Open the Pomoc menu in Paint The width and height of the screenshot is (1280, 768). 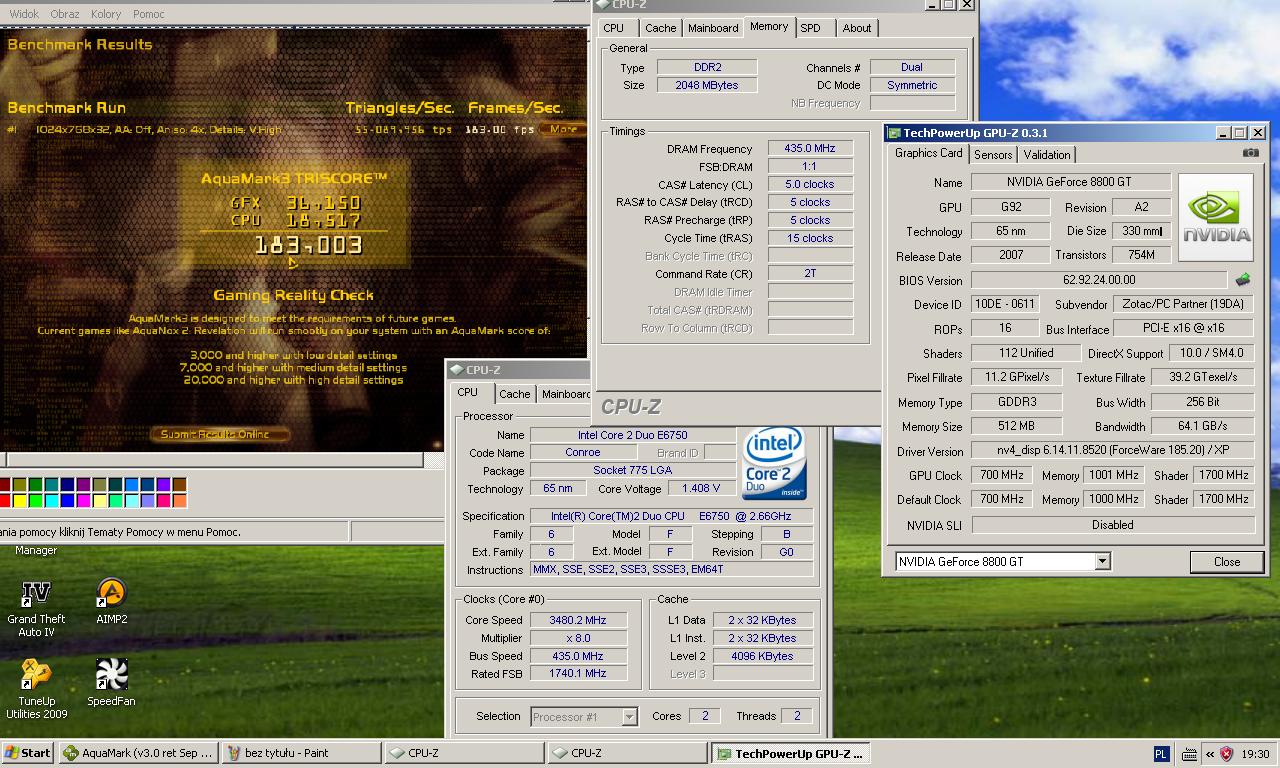(x=149, y=14)
